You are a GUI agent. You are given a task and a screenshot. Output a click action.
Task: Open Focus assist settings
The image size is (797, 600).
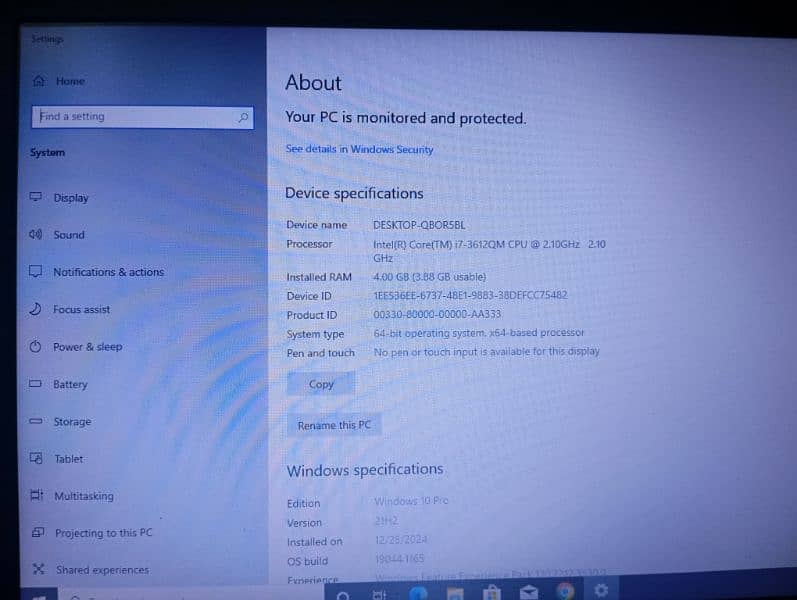[81, 309]
